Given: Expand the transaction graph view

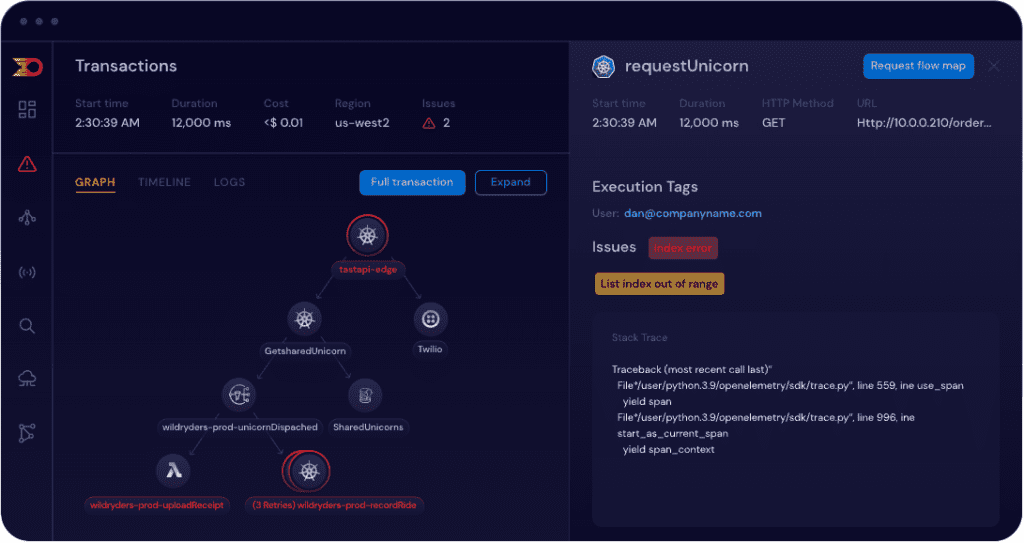Looking at the screenshot, I should coord(510,182).
